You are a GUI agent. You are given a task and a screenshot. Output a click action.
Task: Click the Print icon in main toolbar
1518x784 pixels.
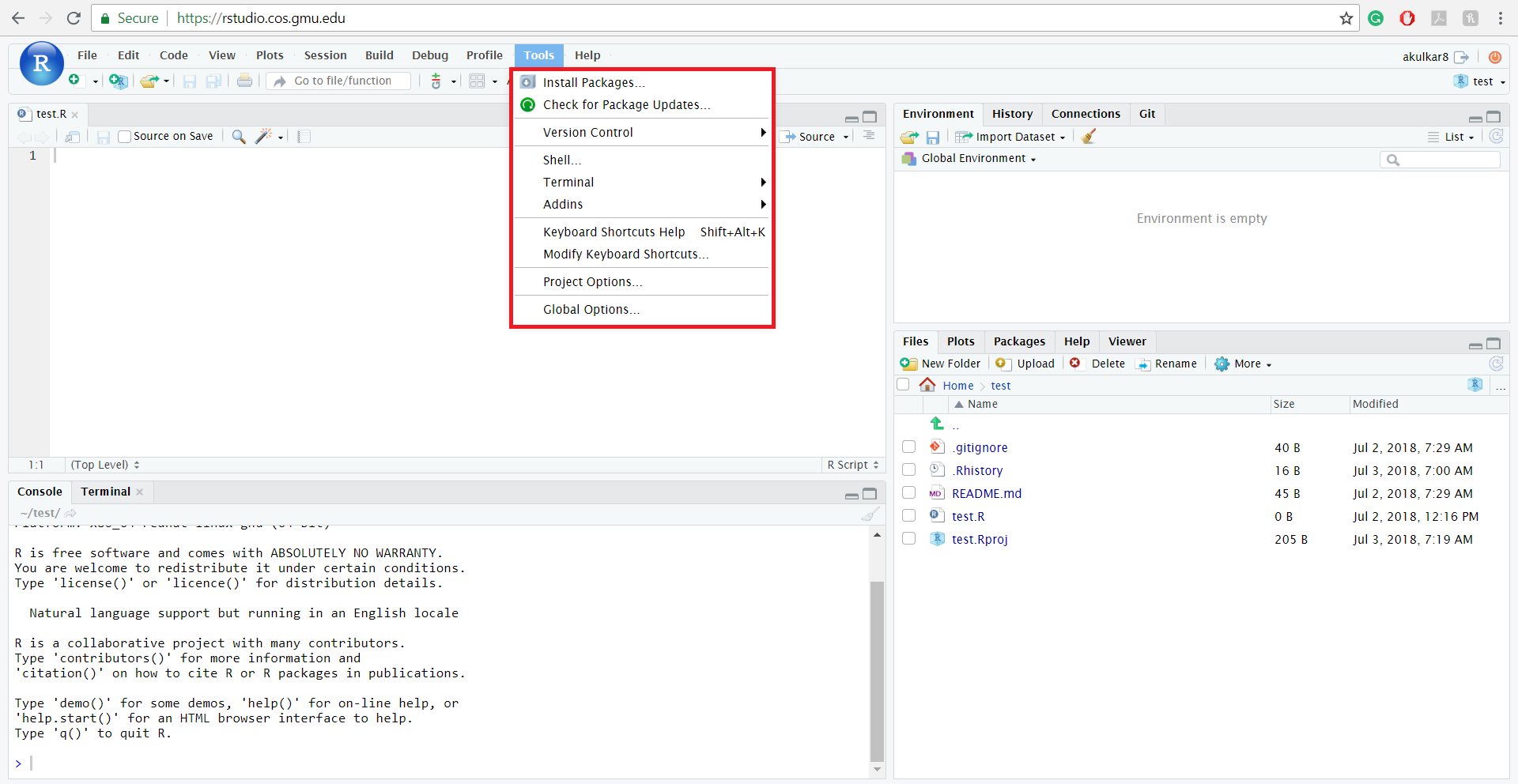click(245, 81)
